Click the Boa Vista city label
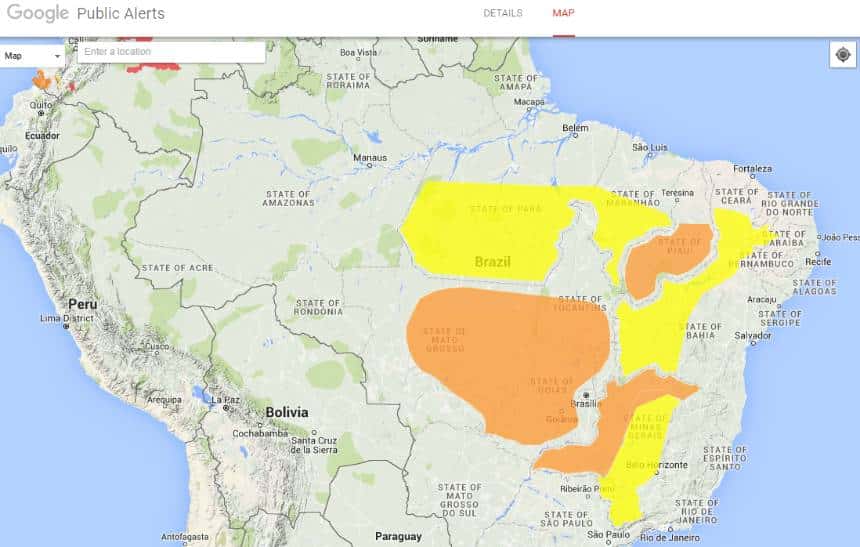The image size is (860, 547). click(x=358, y=53)
